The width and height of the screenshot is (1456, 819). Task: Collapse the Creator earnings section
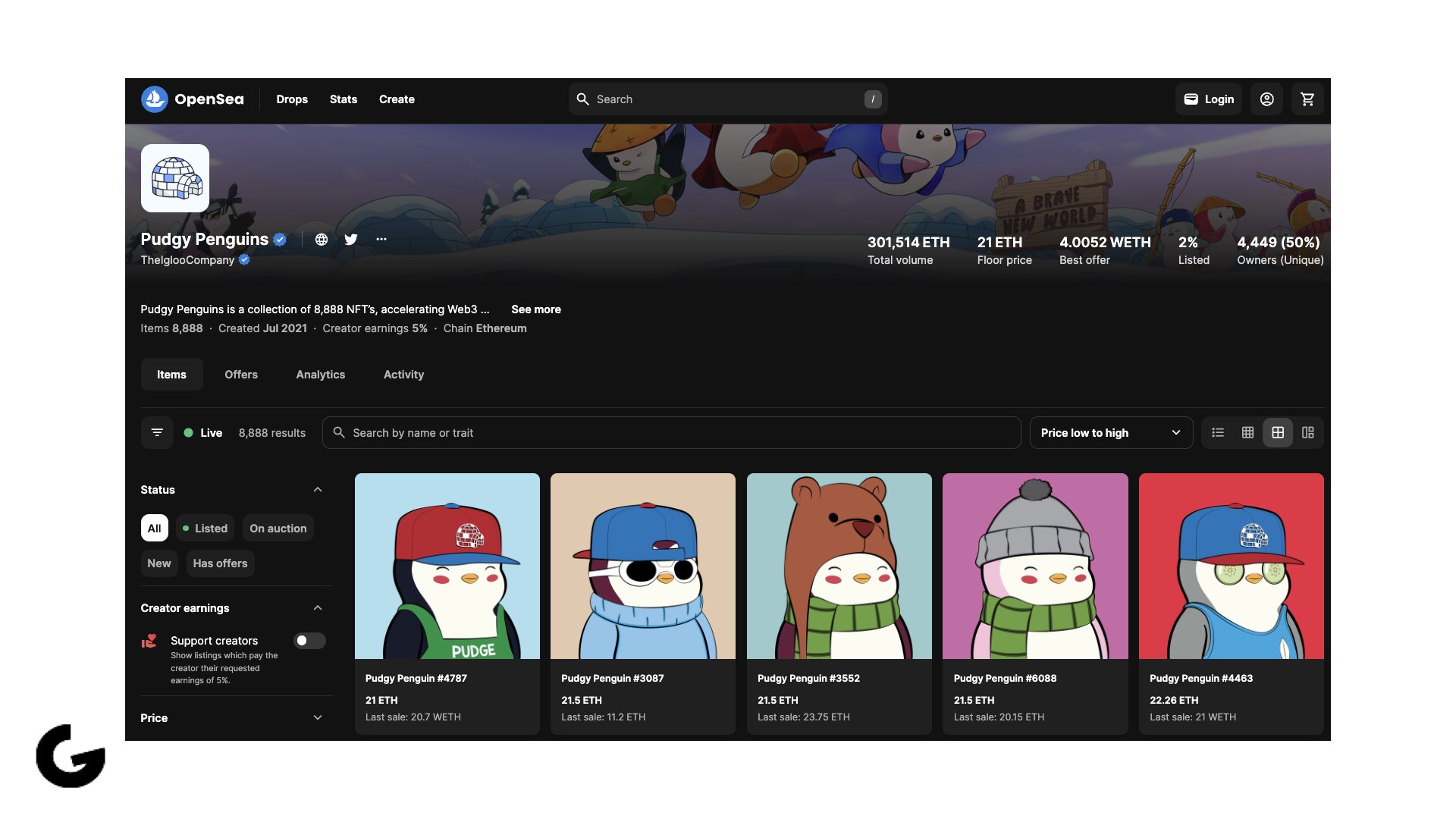[318, 608]
